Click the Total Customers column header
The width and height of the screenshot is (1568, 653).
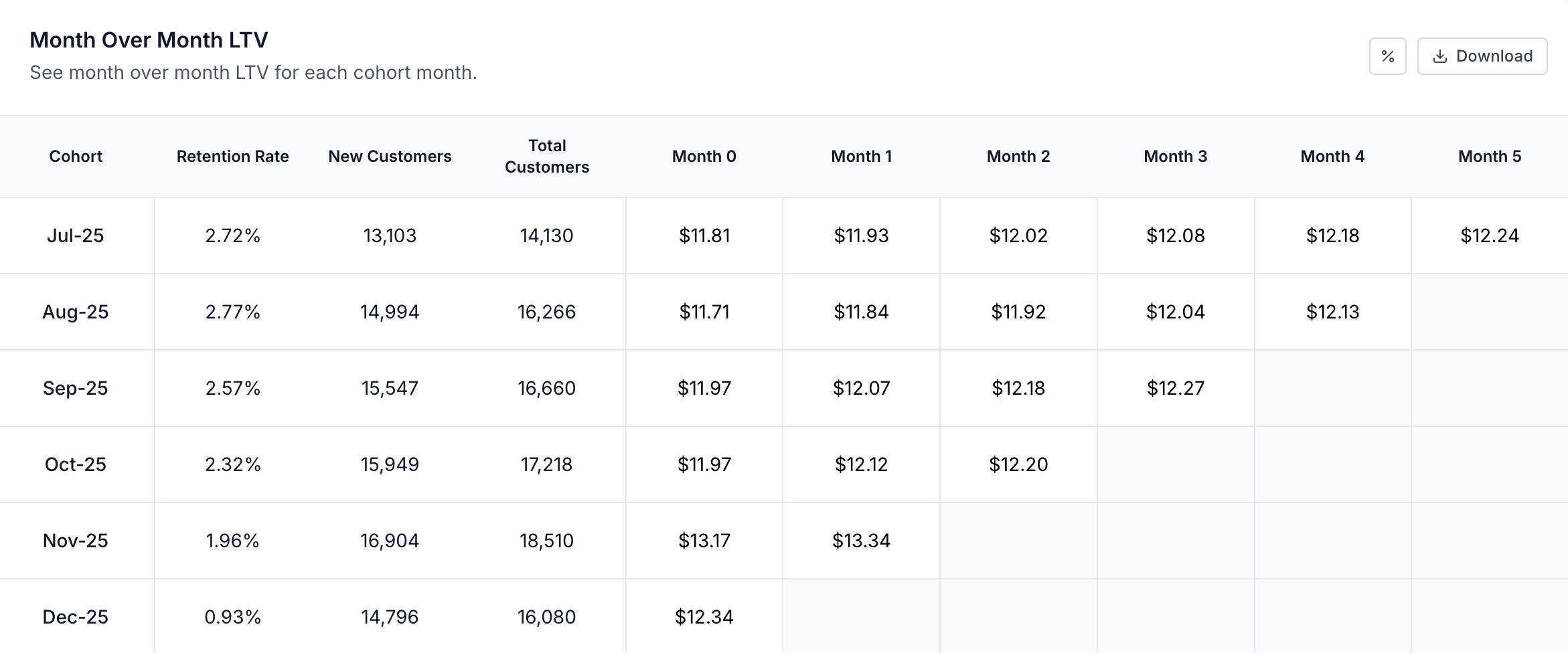click(546, 156)
